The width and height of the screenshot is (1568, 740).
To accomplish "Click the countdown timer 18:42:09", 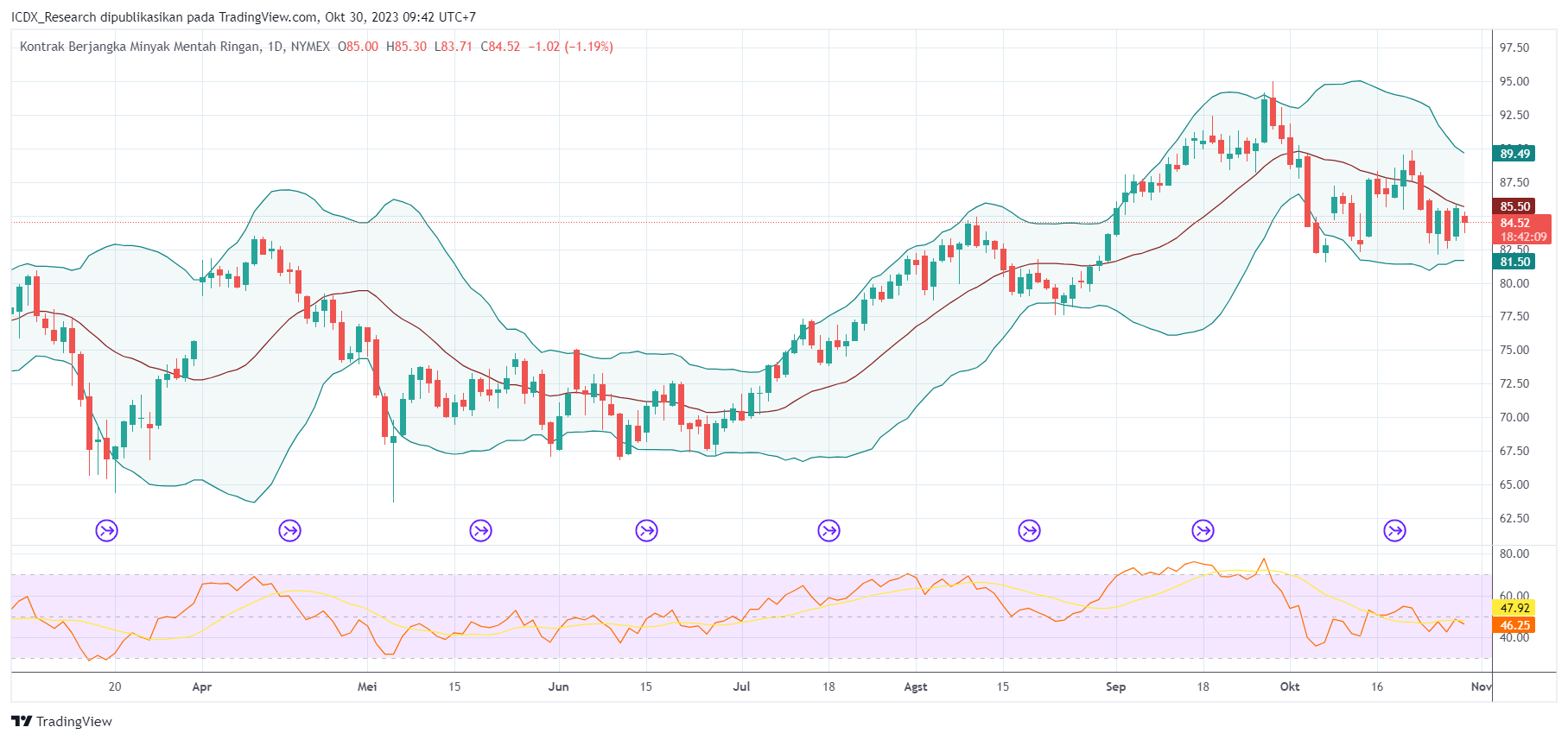I will pyautogui.click(x=1523, y=237).
